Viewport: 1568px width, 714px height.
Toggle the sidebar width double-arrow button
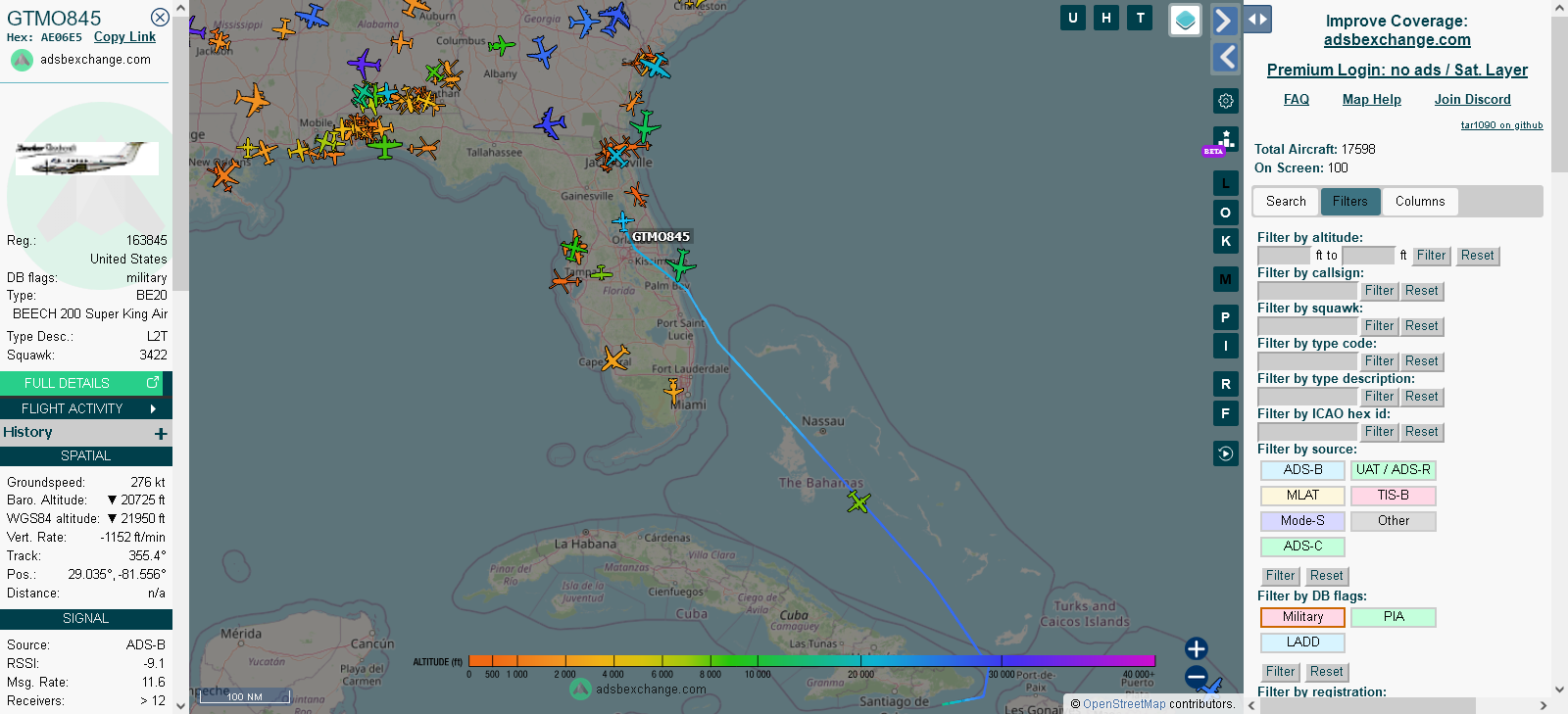(1257, 19)
